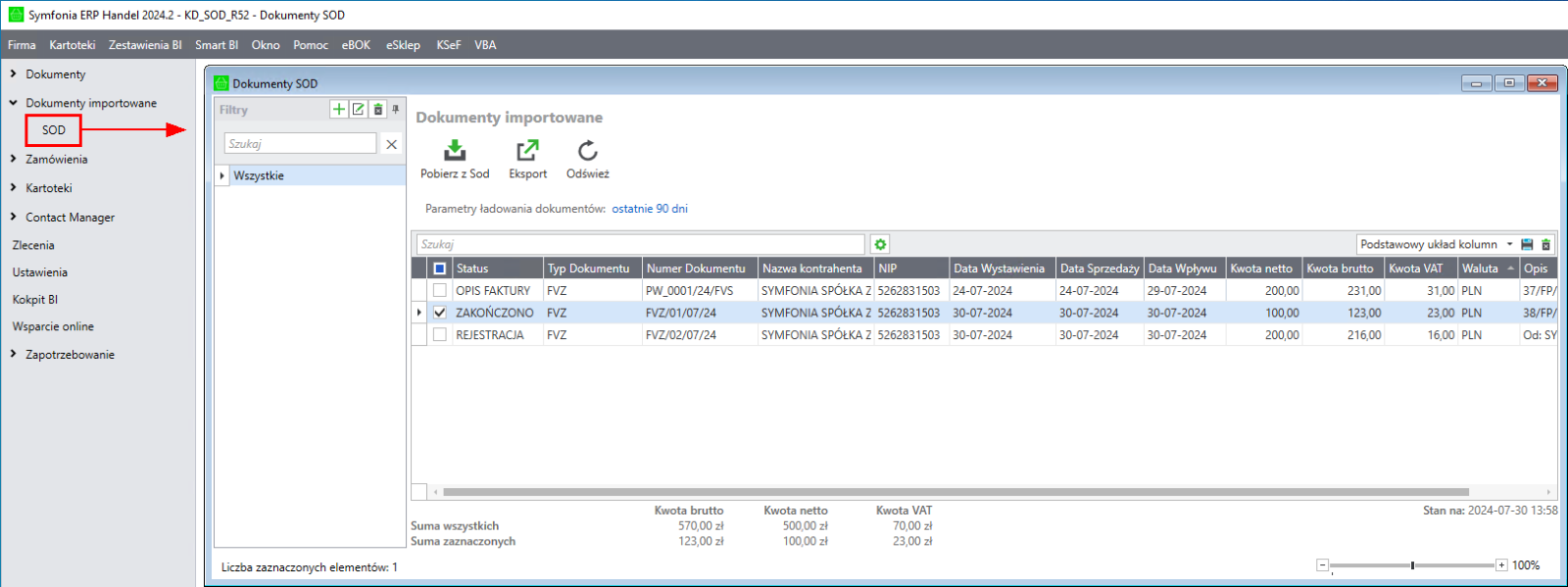Viewport: 1568px width, 587px height.
Task: Click the edit filter pencil icon
Action: tap(359, 110)
